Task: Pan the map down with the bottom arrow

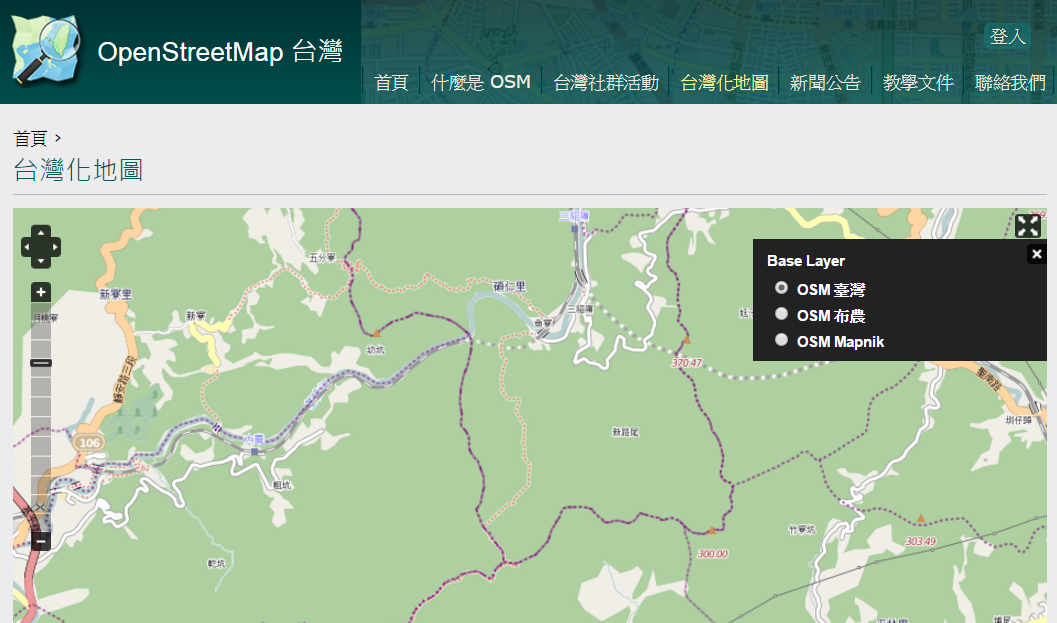Action: (41, 261)
